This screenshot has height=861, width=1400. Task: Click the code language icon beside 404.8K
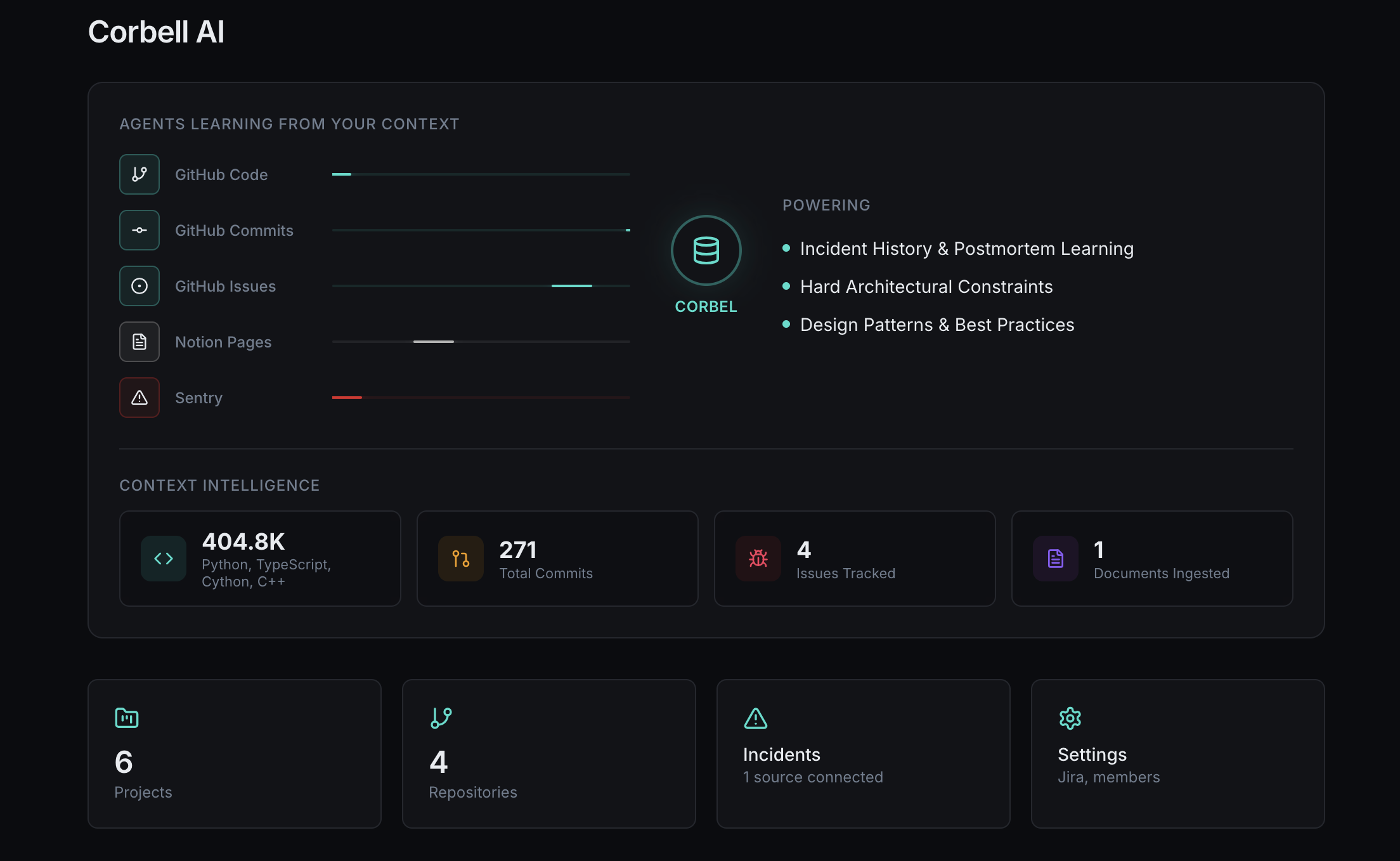coord(163,559)
